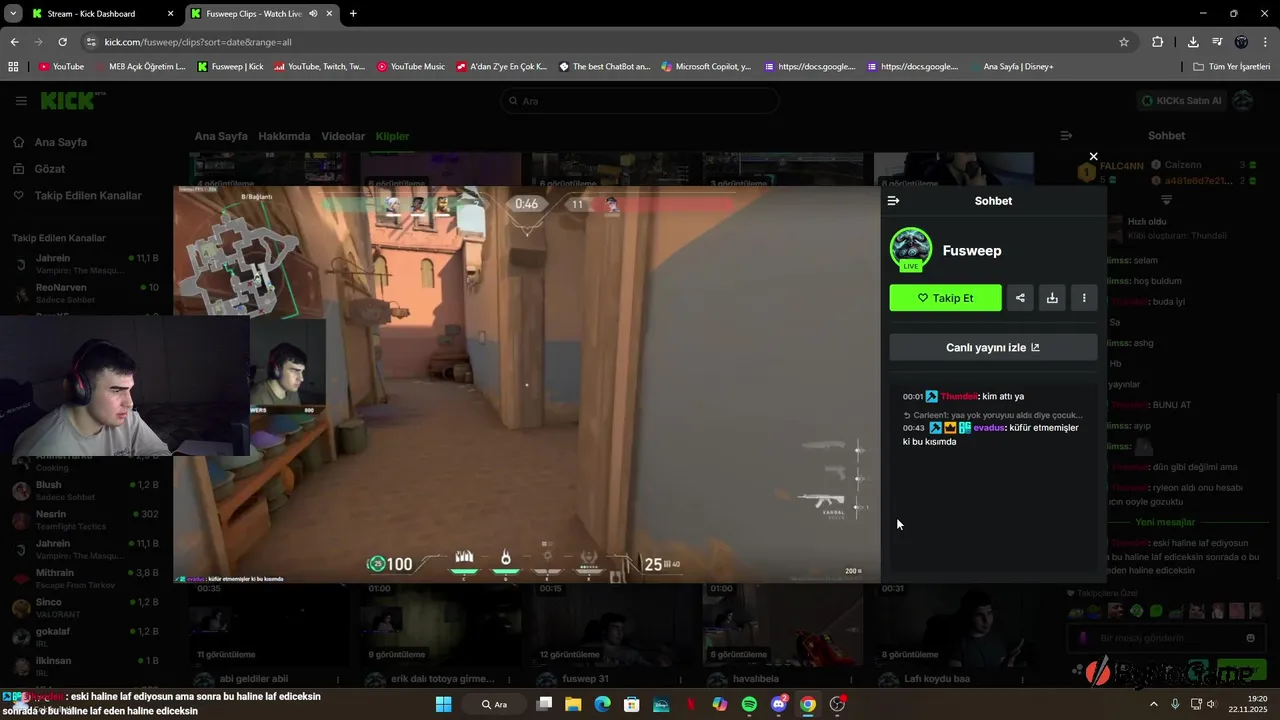Open the Nesrin channel in the sidebar
Viewport: 1280px width, 720px height.
[85, 520]
